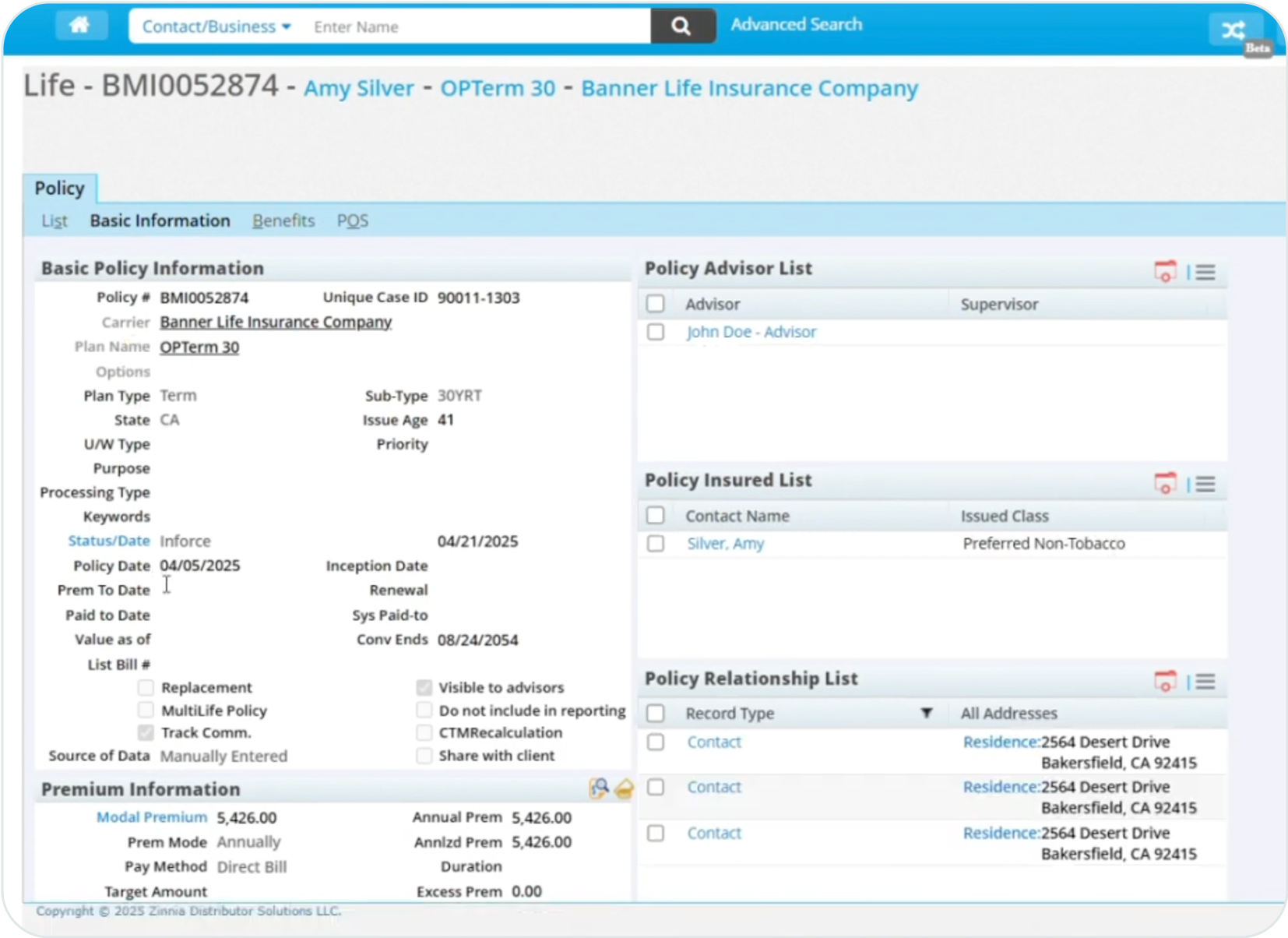Open the second Contact relationship link

[714, 787]
